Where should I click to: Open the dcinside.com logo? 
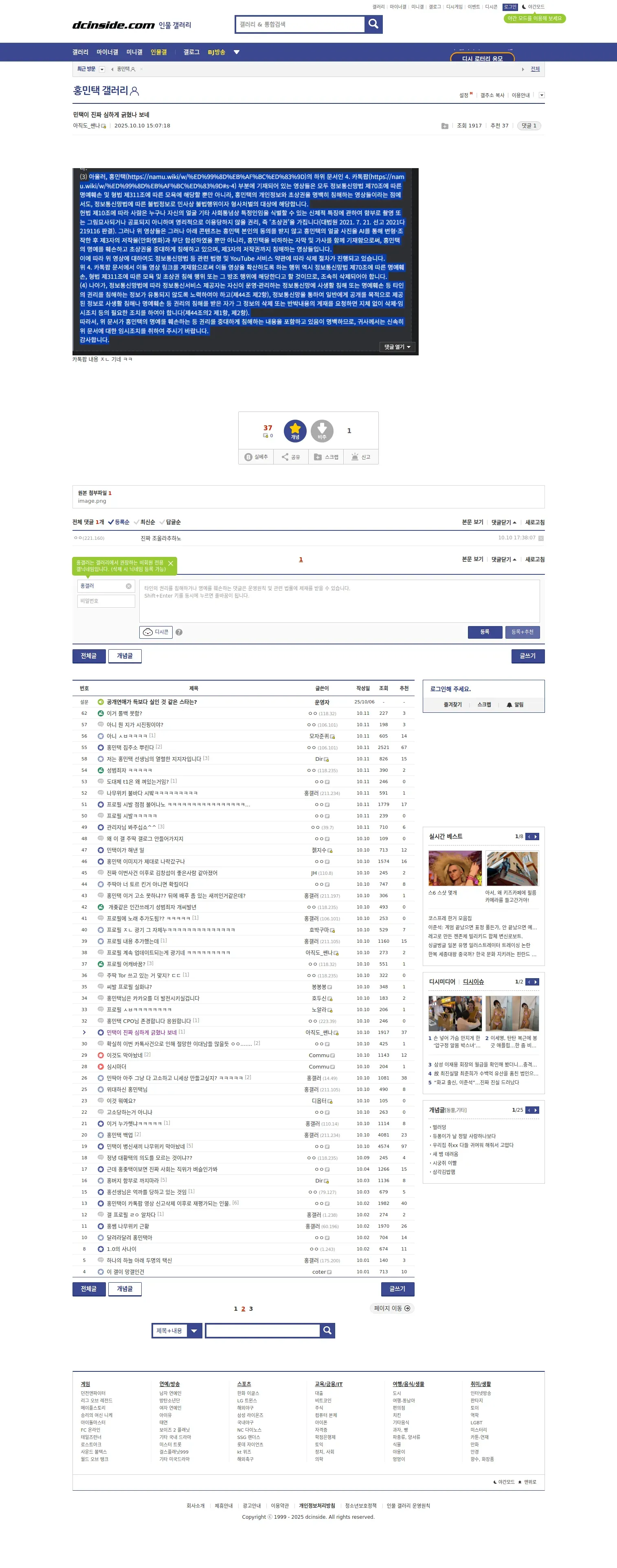113,25
